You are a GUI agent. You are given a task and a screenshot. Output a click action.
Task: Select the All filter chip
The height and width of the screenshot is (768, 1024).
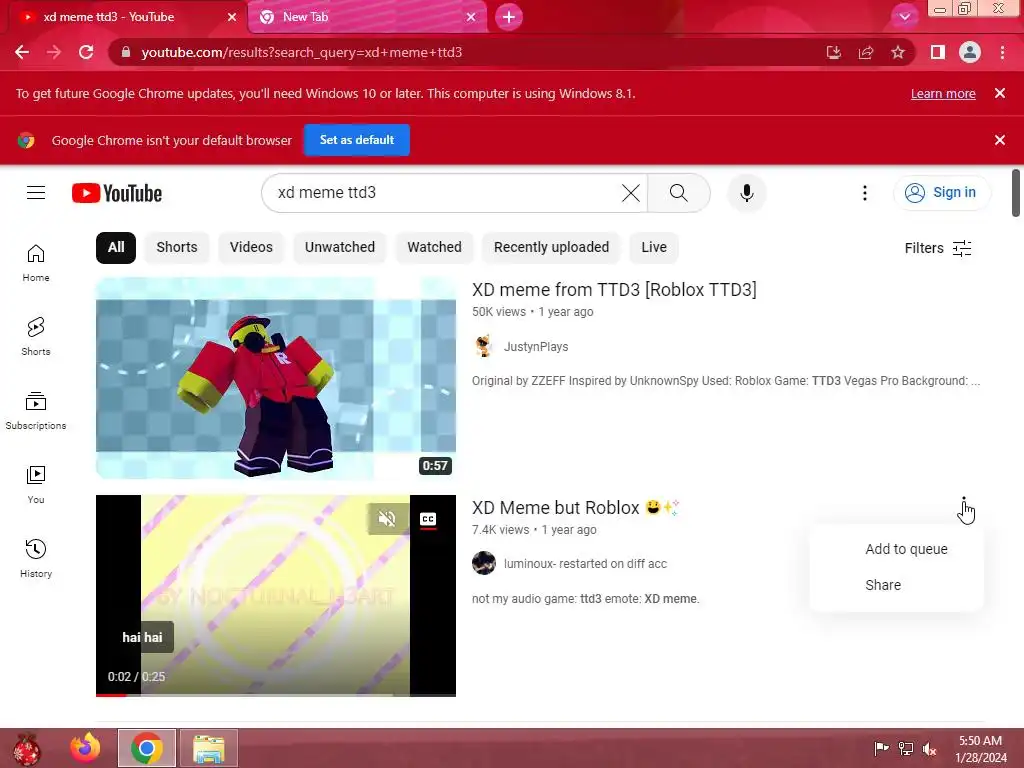pos(116,248)
